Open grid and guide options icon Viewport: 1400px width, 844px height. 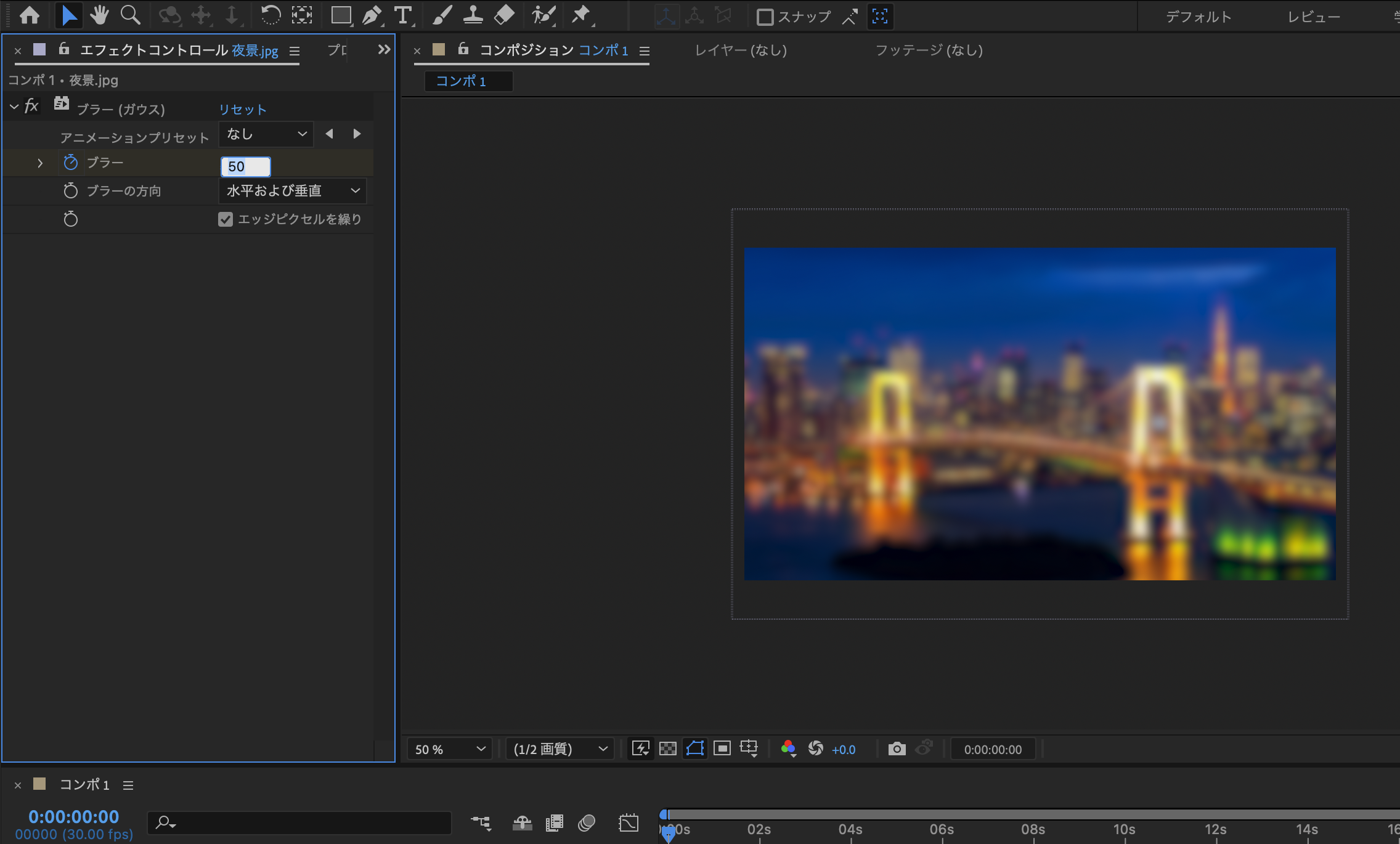[x=749, y=749]
